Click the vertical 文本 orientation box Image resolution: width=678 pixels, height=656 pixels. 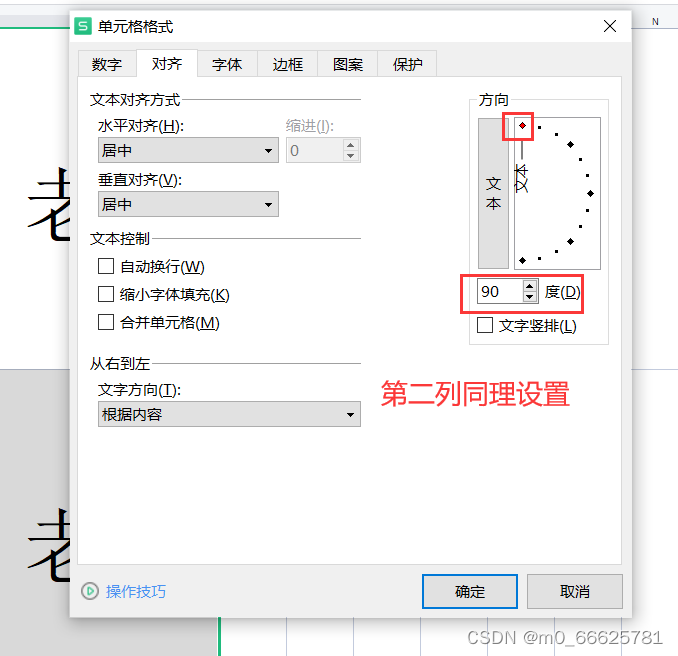coord(493,193)
